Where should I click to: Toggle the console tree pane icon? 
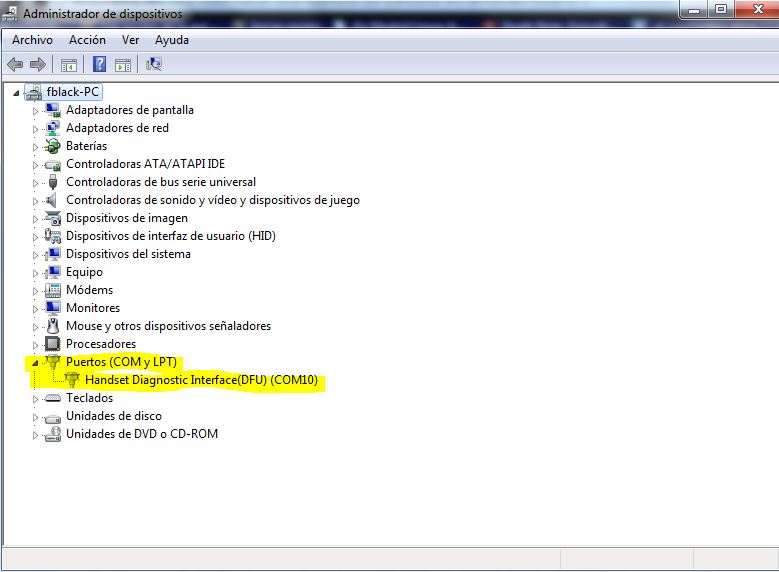click(x=69, y=65)
